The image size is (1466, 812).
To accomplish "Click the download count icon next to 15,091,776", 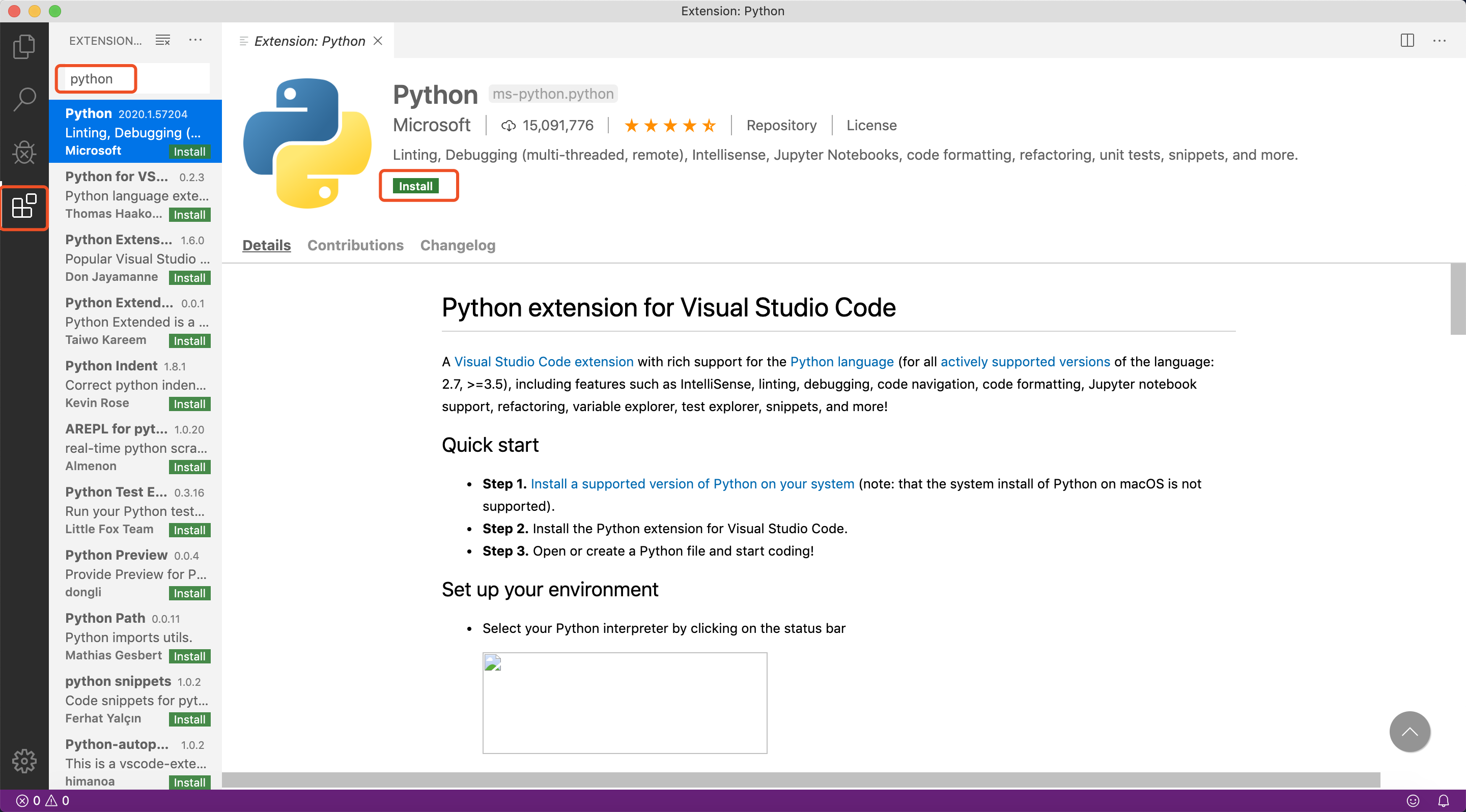I will (509, 126).
